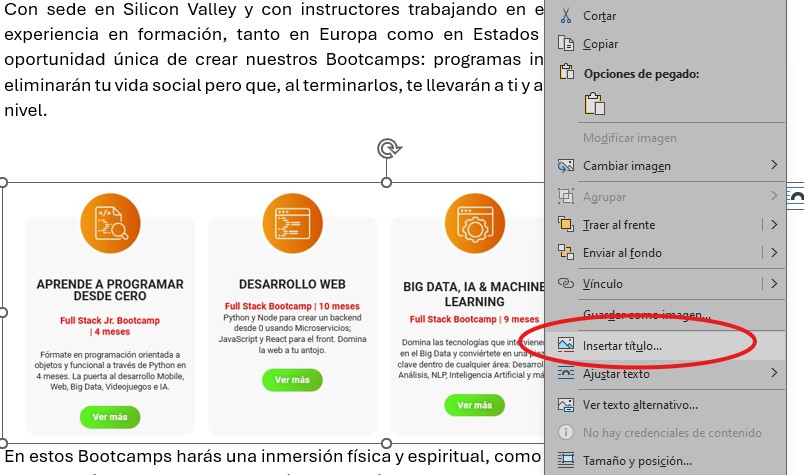Select Copiar from the context menu

click(x=665, y=44)
